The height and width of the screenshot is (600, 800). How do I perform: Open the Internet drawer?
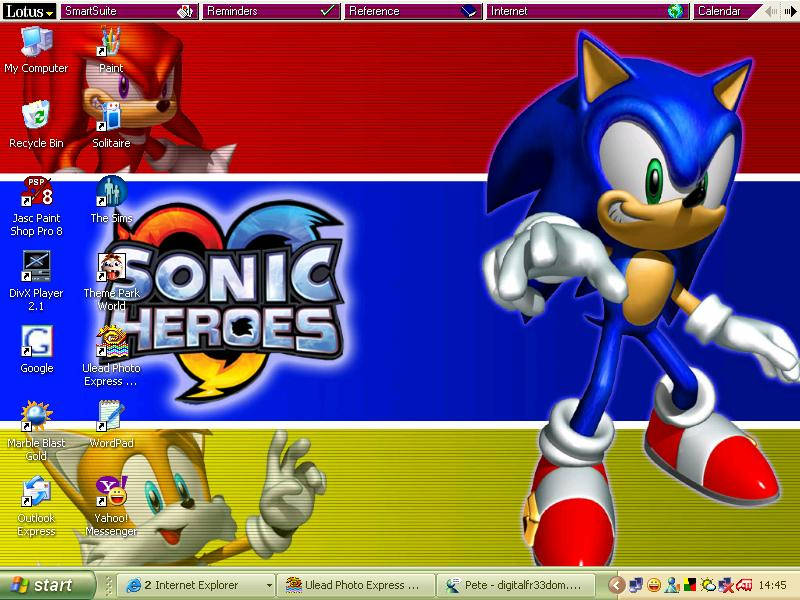(587, 11)
